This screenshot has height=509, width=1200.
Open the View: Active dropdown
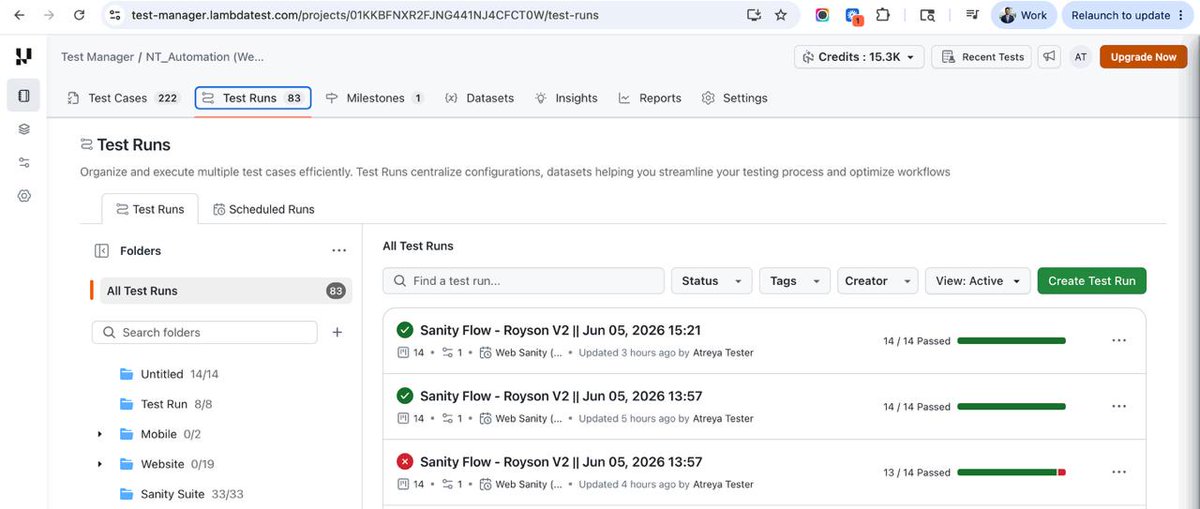tap(977, 281)
